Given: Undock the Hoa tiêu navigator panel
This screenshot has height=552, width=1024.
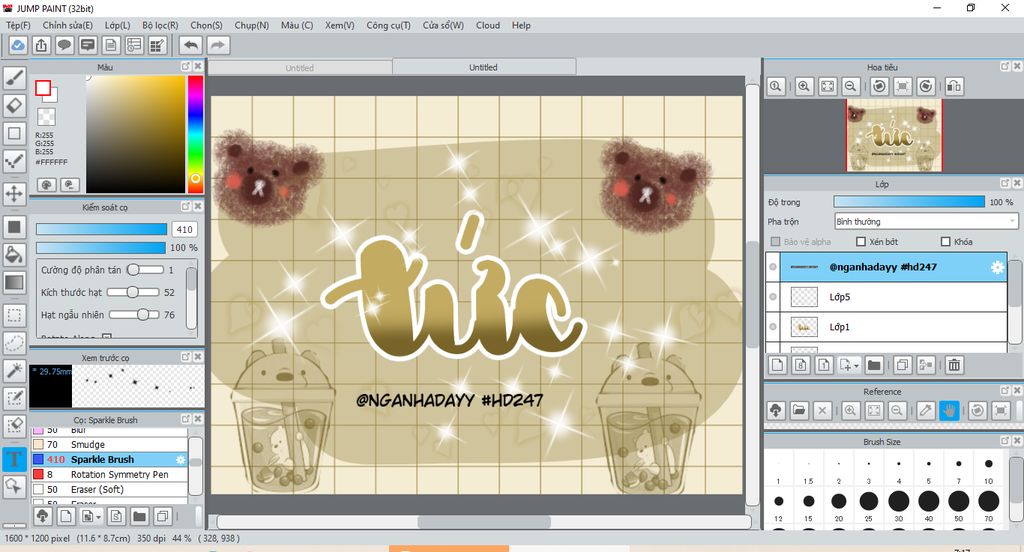Looking at the screenshot, I should coord(1005,67).
